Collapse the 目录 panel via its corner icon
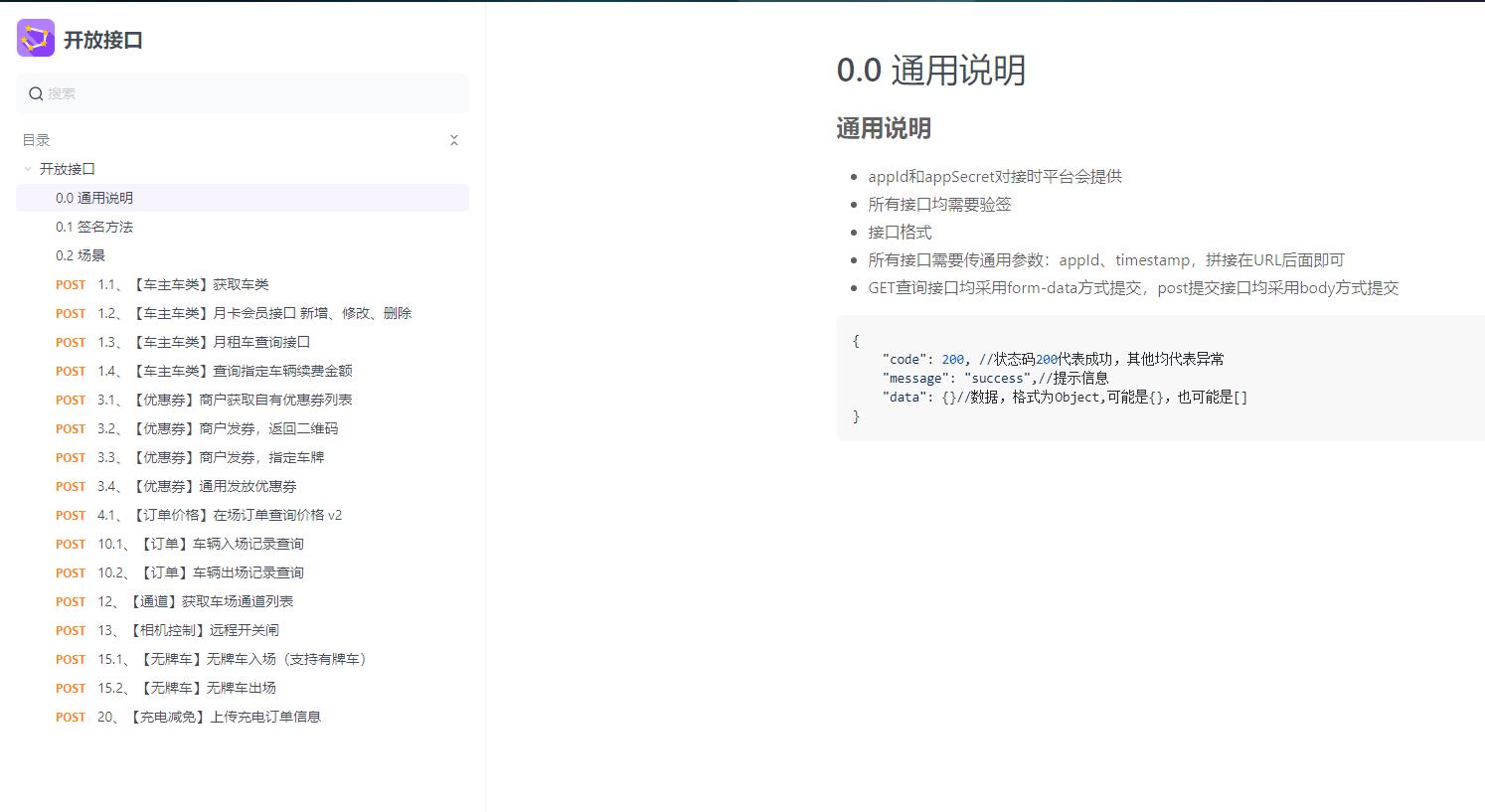 pyautogui.click(x=454, y=140)
